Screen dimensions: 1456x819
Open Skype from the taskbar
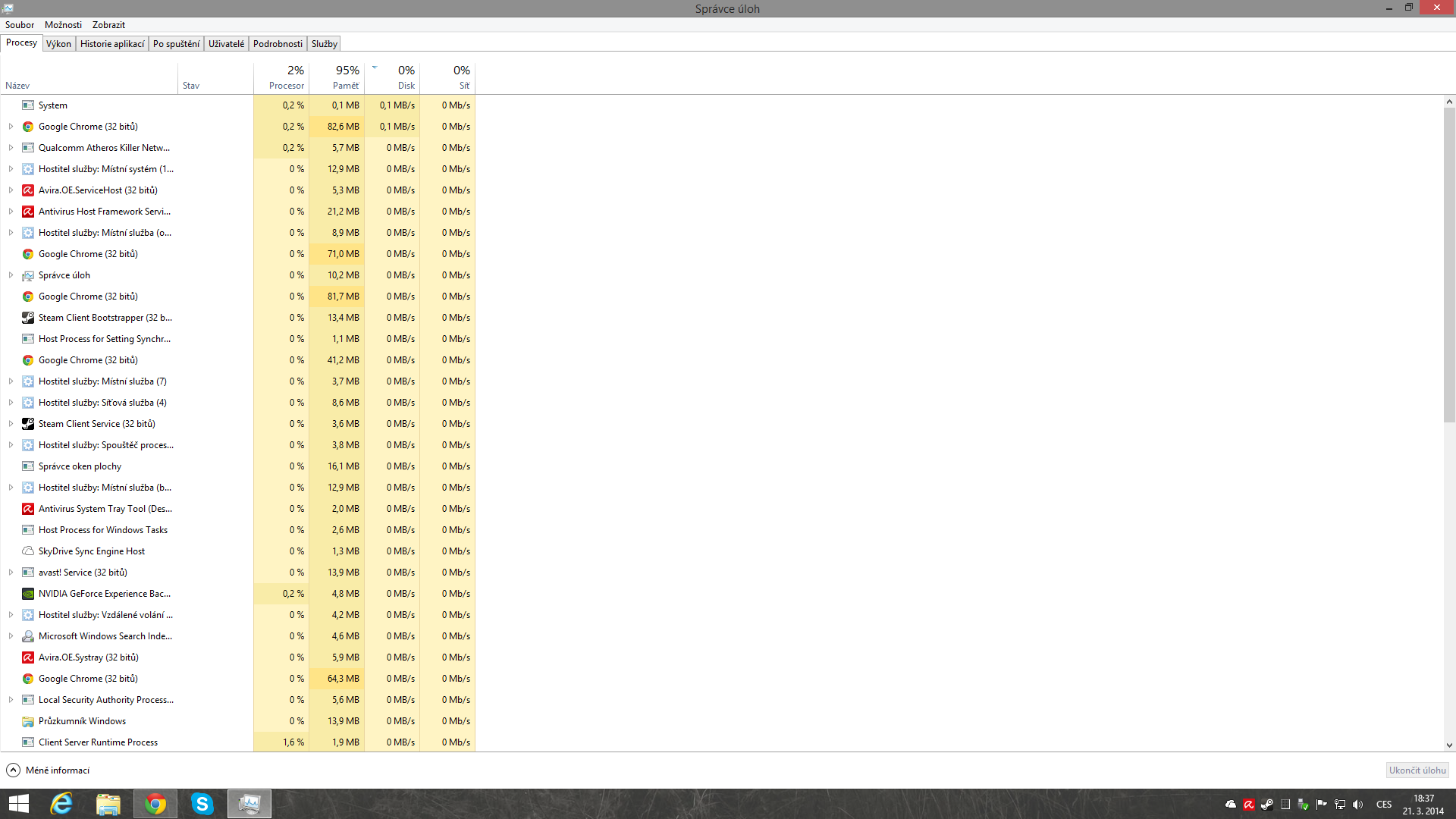tap(202, 804)
